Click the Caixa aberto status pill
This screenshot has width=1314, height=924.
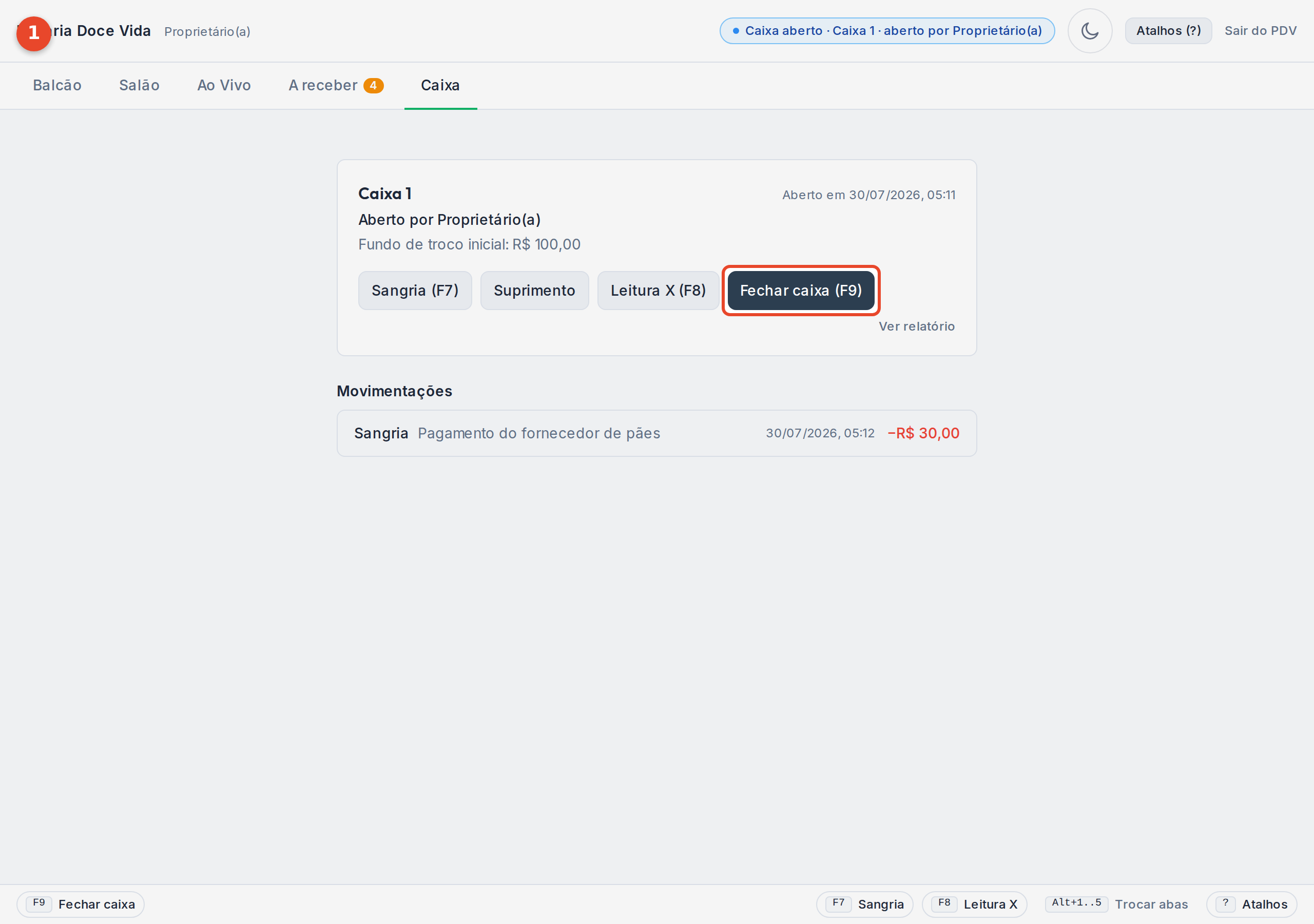pos(886,31)
